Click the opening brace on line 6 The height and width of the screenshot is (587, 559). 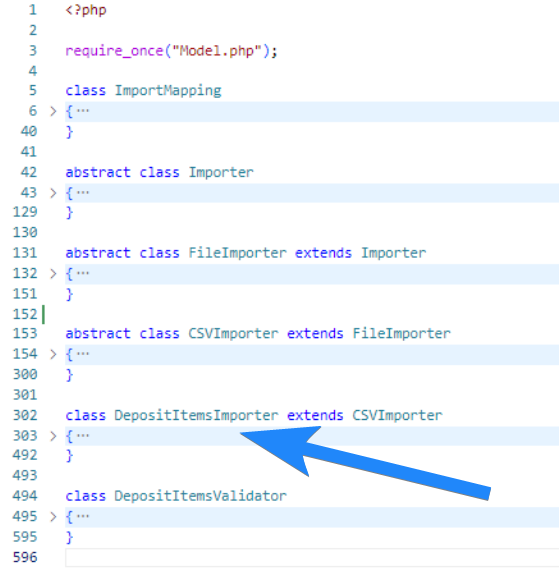(69, 112)
